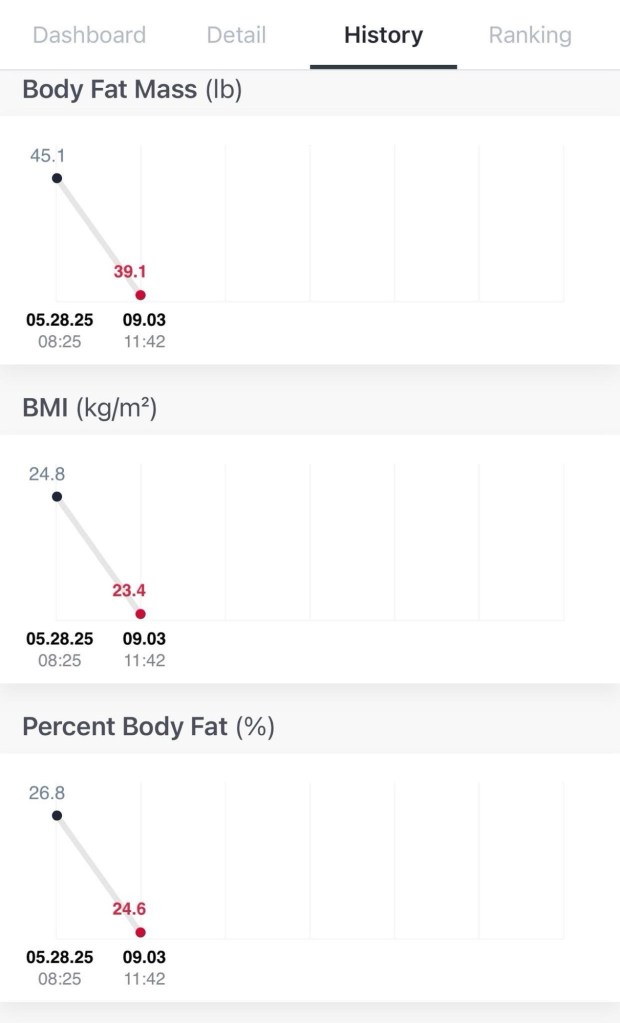Tap the red 39.1 Body Fat Mass point
The height and width of the screenshot is (1023, 620).
pyautogui.click(x=140, y=295)
